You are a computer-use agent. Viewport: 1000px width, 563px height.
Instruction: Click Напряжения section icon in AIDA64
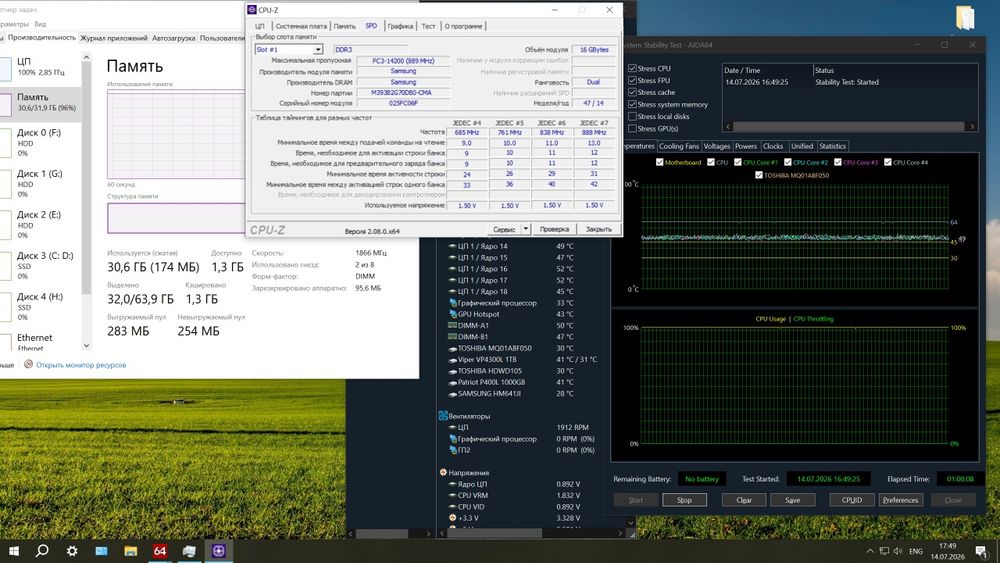[x=443, y=472]
